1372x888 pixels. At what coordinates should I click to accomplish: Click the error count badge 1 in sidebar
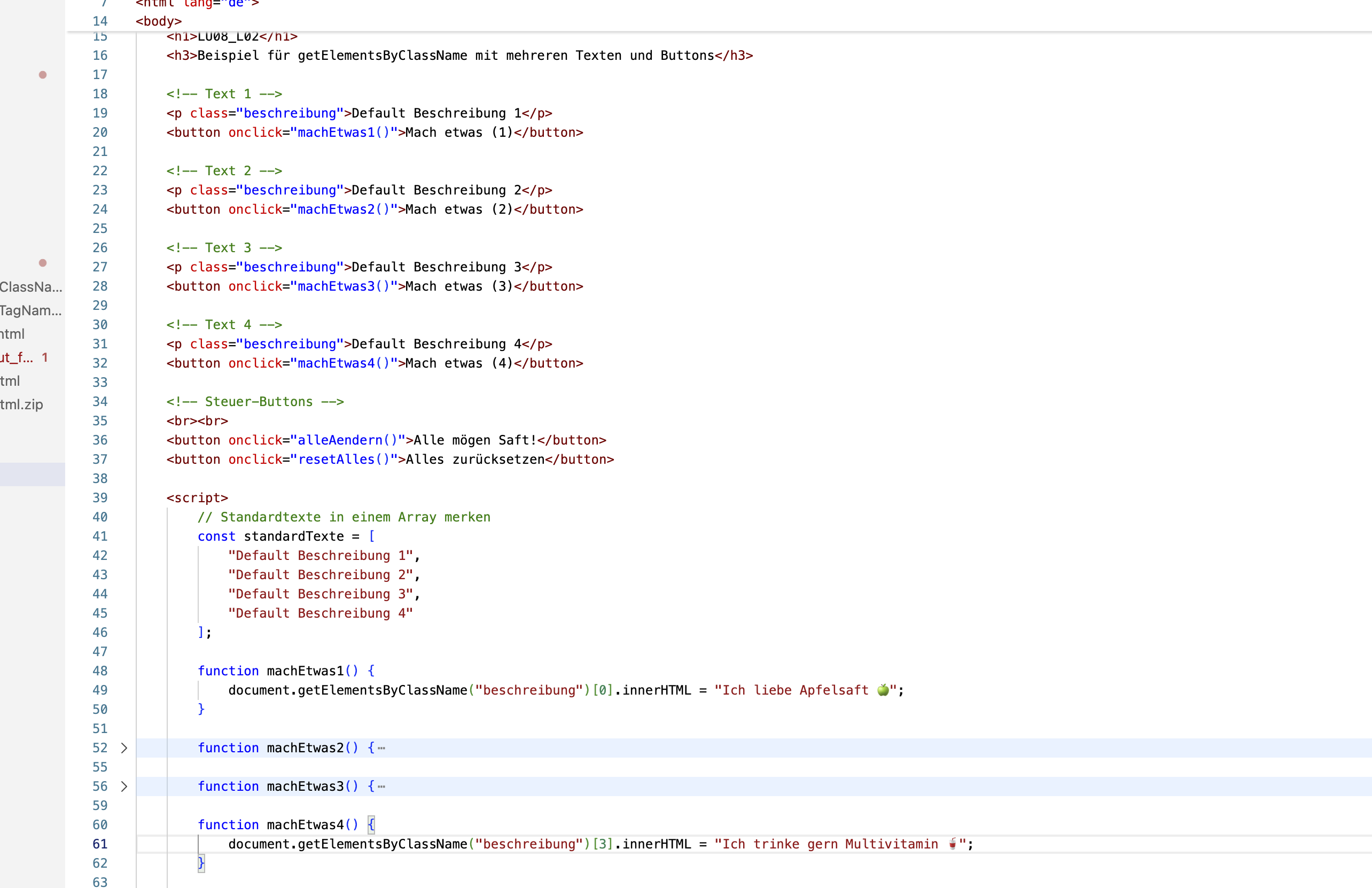45,357
